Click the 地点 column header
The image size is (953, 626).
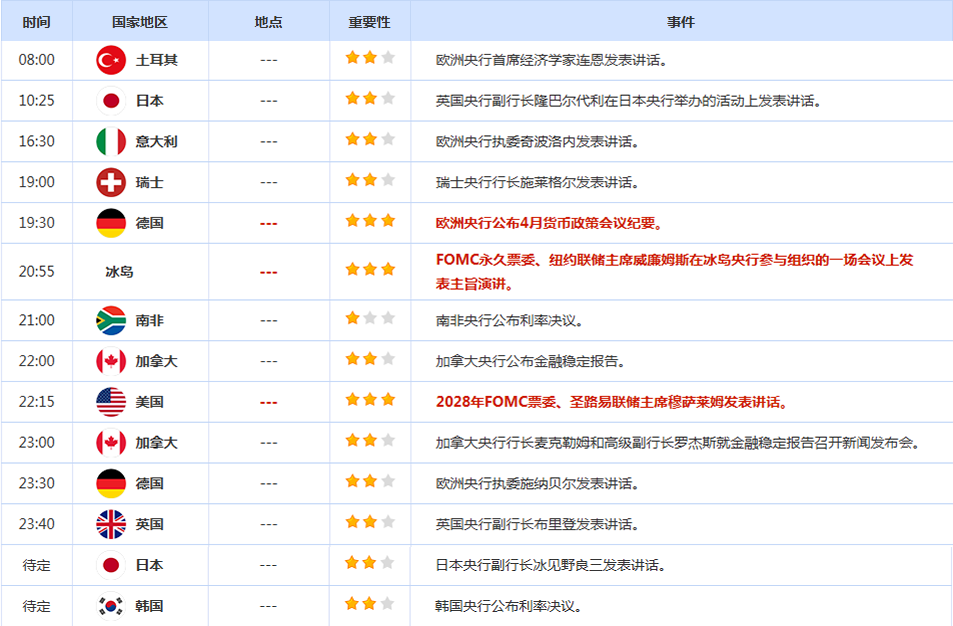269,22
